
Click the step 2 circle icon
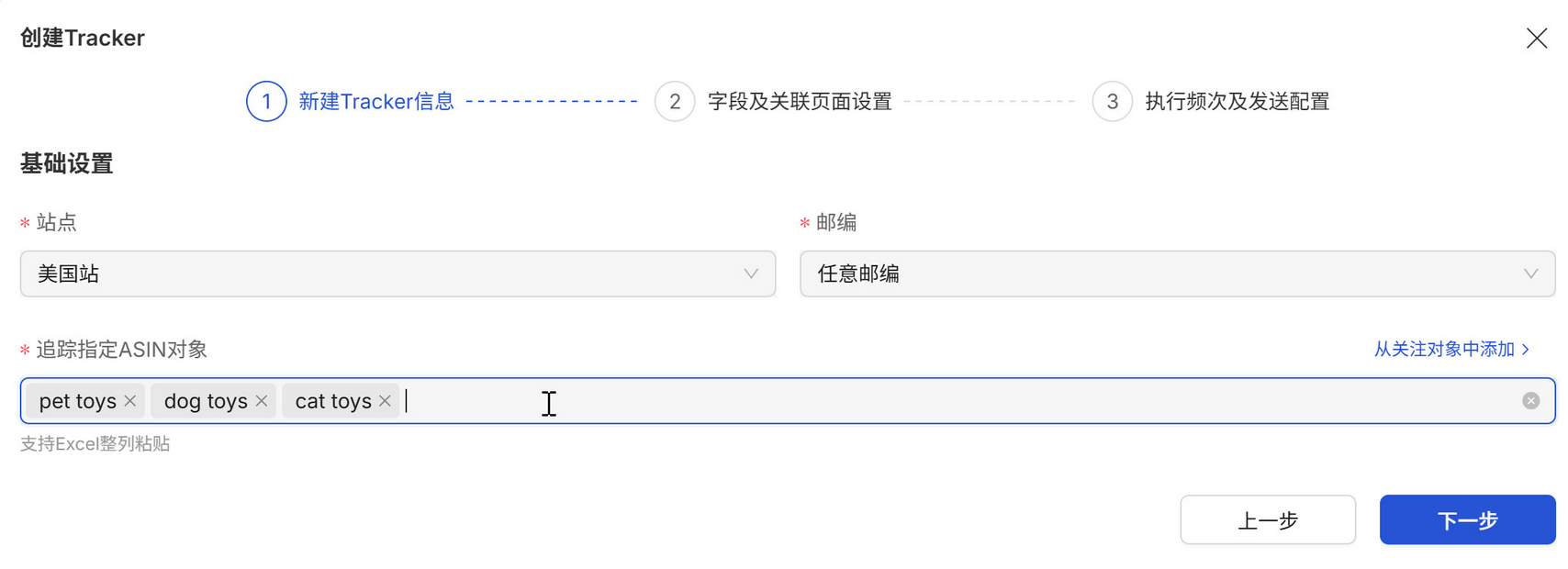pyautogui.click(x=675, y=101)
